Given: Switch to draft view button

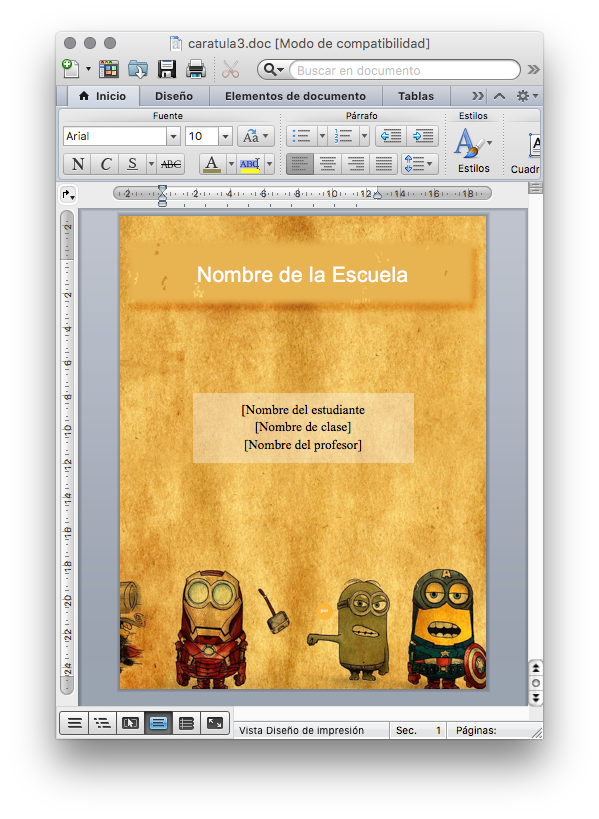Looking at the screenshot, I should 74,723.
